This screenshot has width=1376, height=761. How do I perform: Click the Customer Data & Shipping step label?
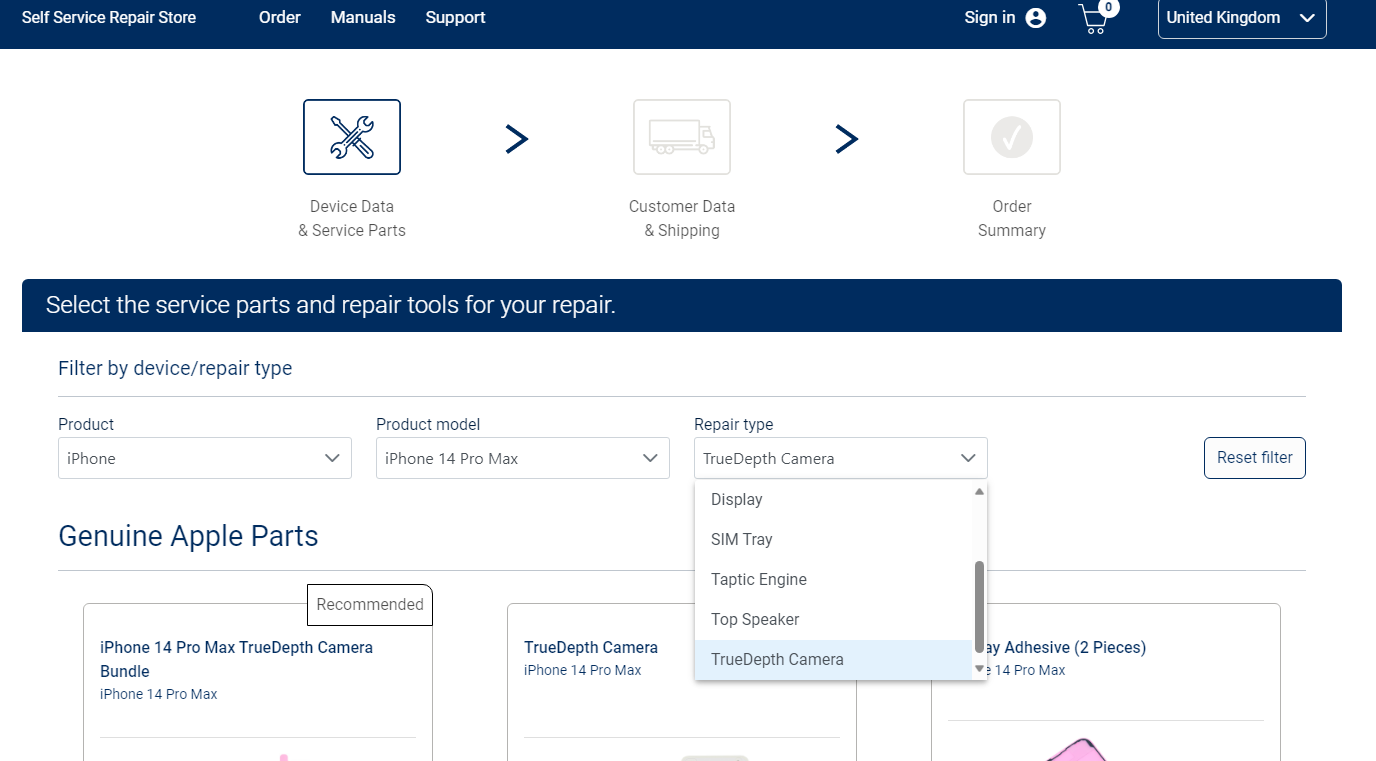[x=682, y=218]
